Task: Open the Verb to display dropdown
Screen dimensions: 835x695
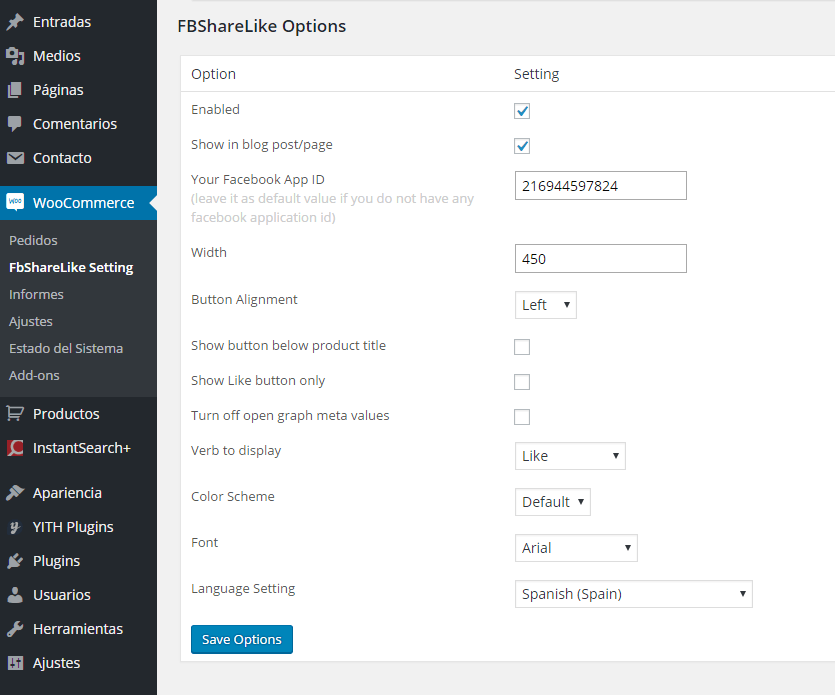Action: click(570, 456)
